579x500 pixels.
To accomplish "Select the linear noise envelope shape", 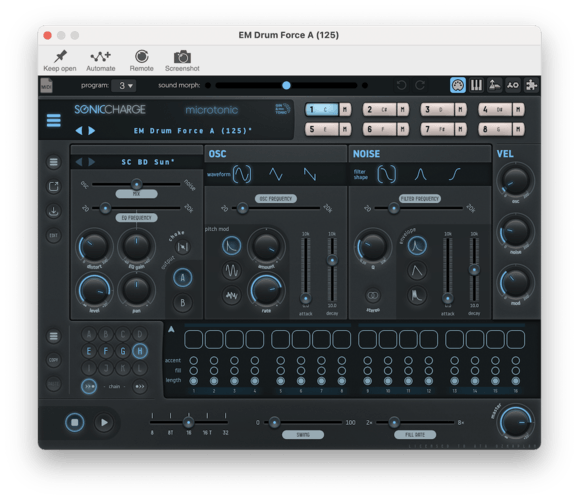I will click(x=417, y=271).
